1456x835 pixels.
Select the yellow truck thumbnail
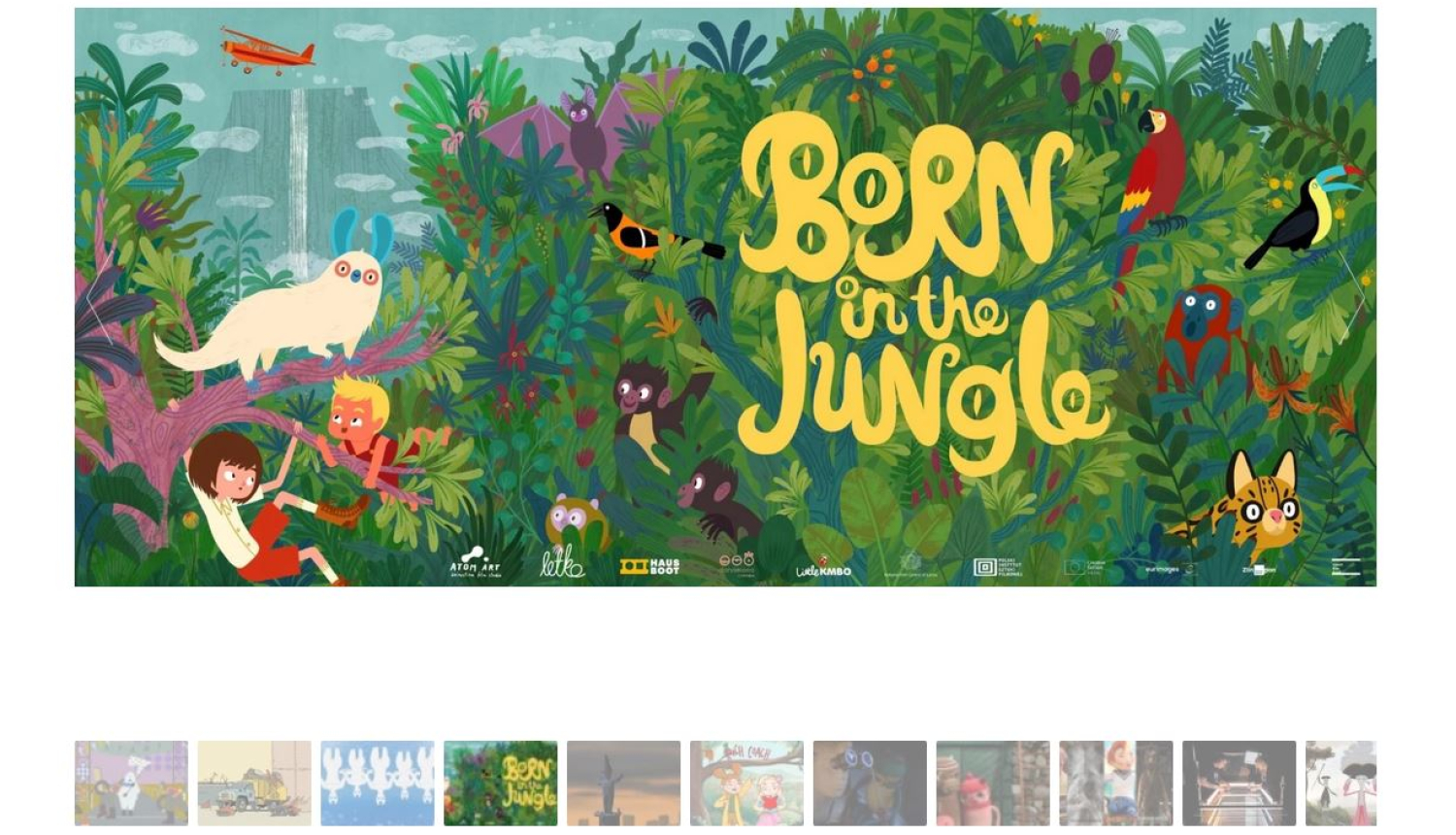tap(254, 783)
